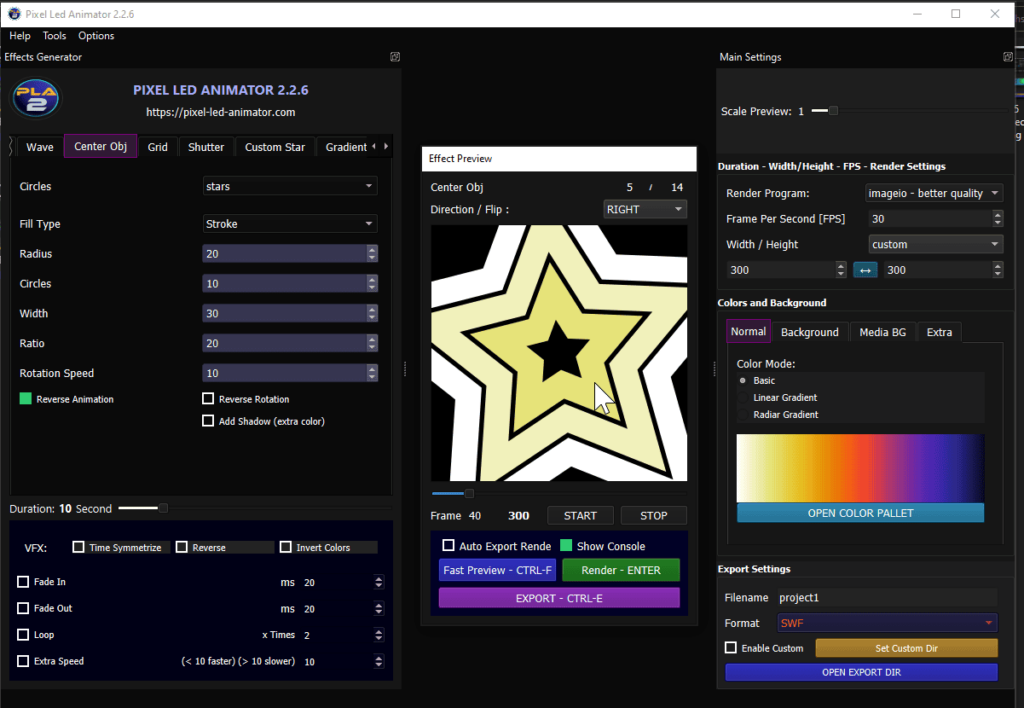
Task: Switch to the Shutter effect tab
Action: (205, 146)
